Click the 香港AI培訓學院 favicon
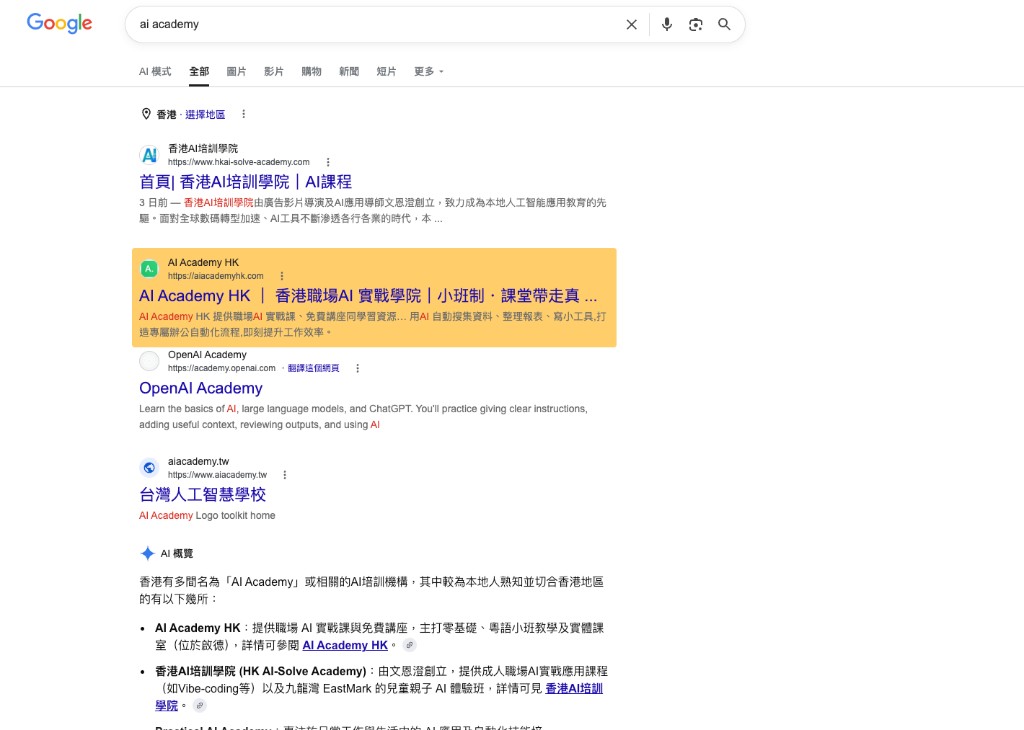Viewport: 1024px width, 730px height. 150,155
